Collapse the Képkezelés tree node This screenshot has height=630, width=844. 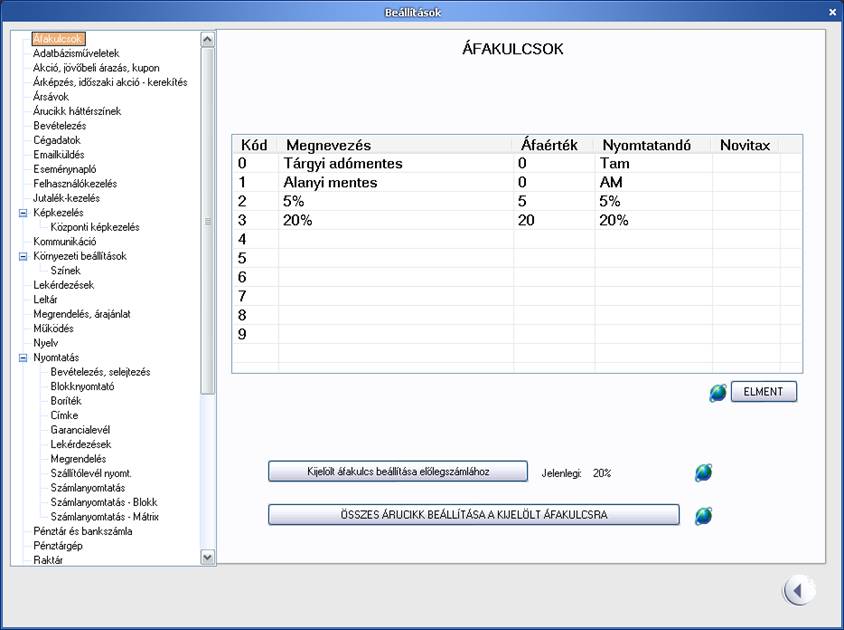pos(23,213)
